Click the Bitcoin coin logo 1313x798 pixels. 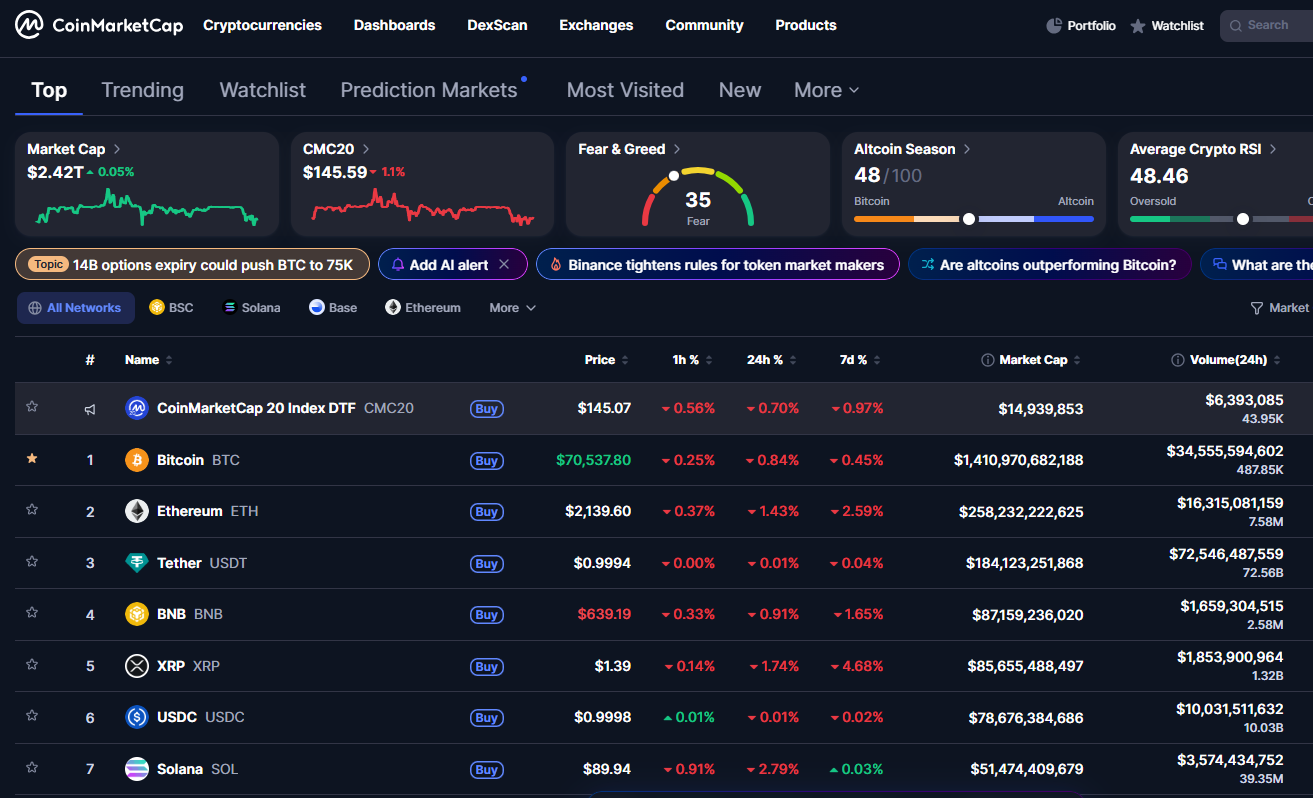136,459
